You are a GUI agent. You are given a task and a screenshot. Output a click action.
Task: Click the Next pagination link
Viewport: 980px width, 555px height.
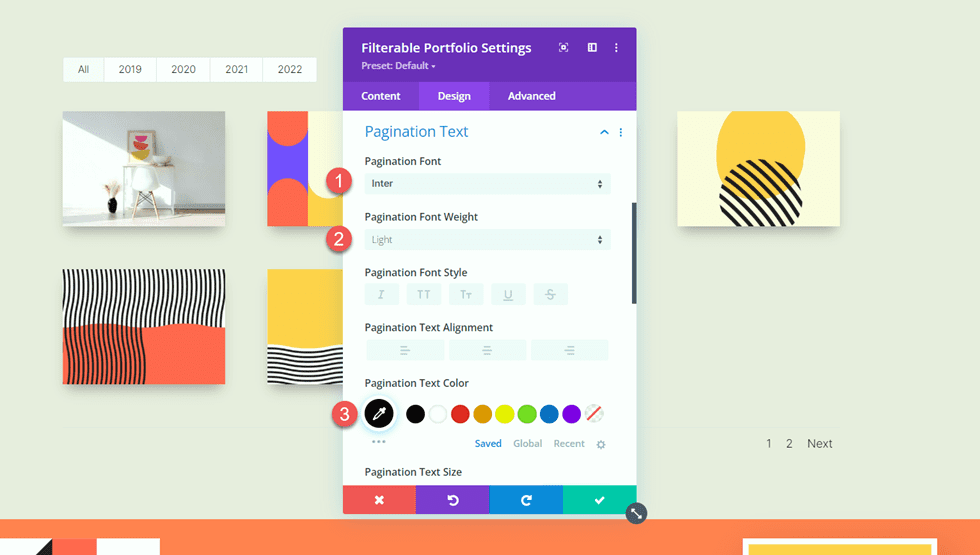tap(819, 444)
